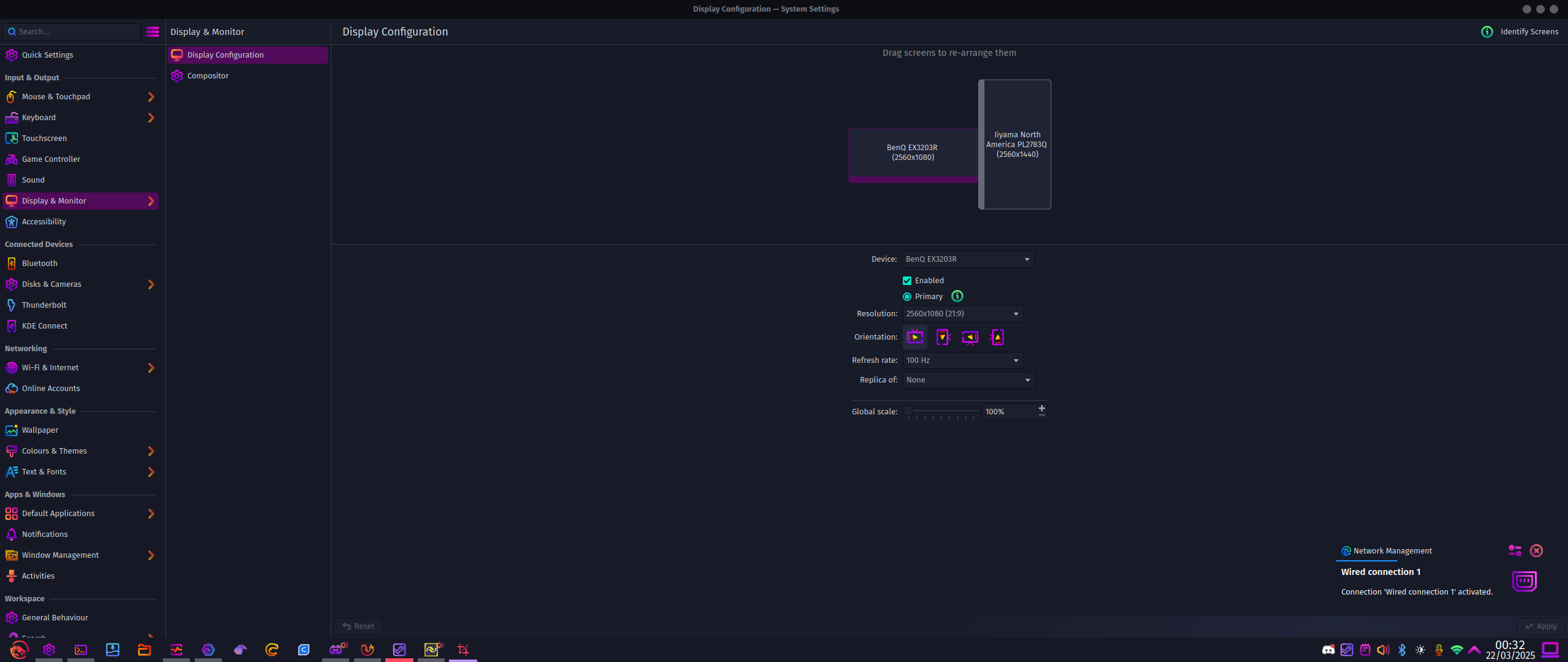Open the hamburger menu next to search
Screen dimensions: 1568x662
click(153, 32)
